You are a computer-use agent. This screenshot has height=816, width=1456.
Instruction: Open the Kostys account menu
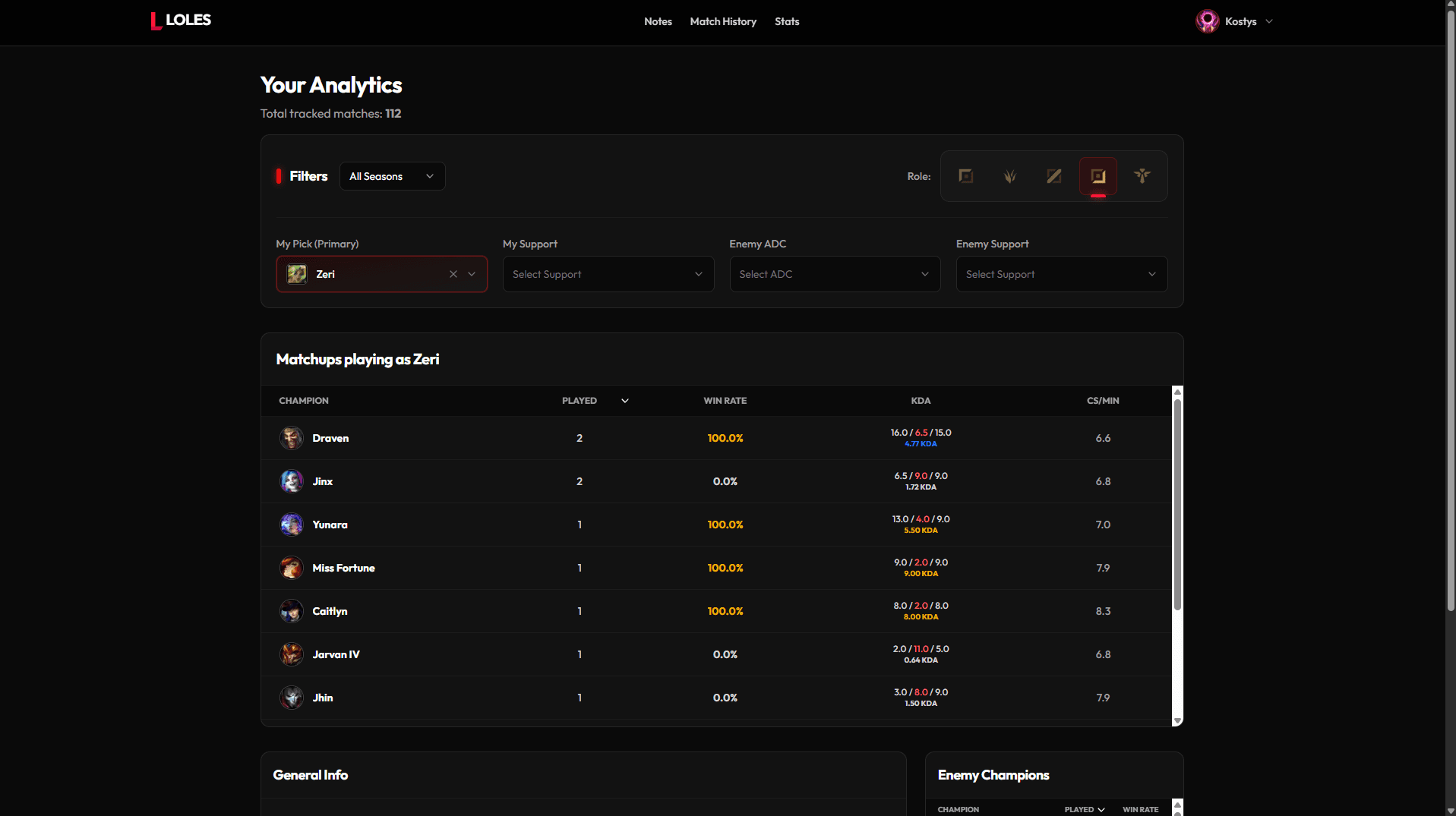1234,21
